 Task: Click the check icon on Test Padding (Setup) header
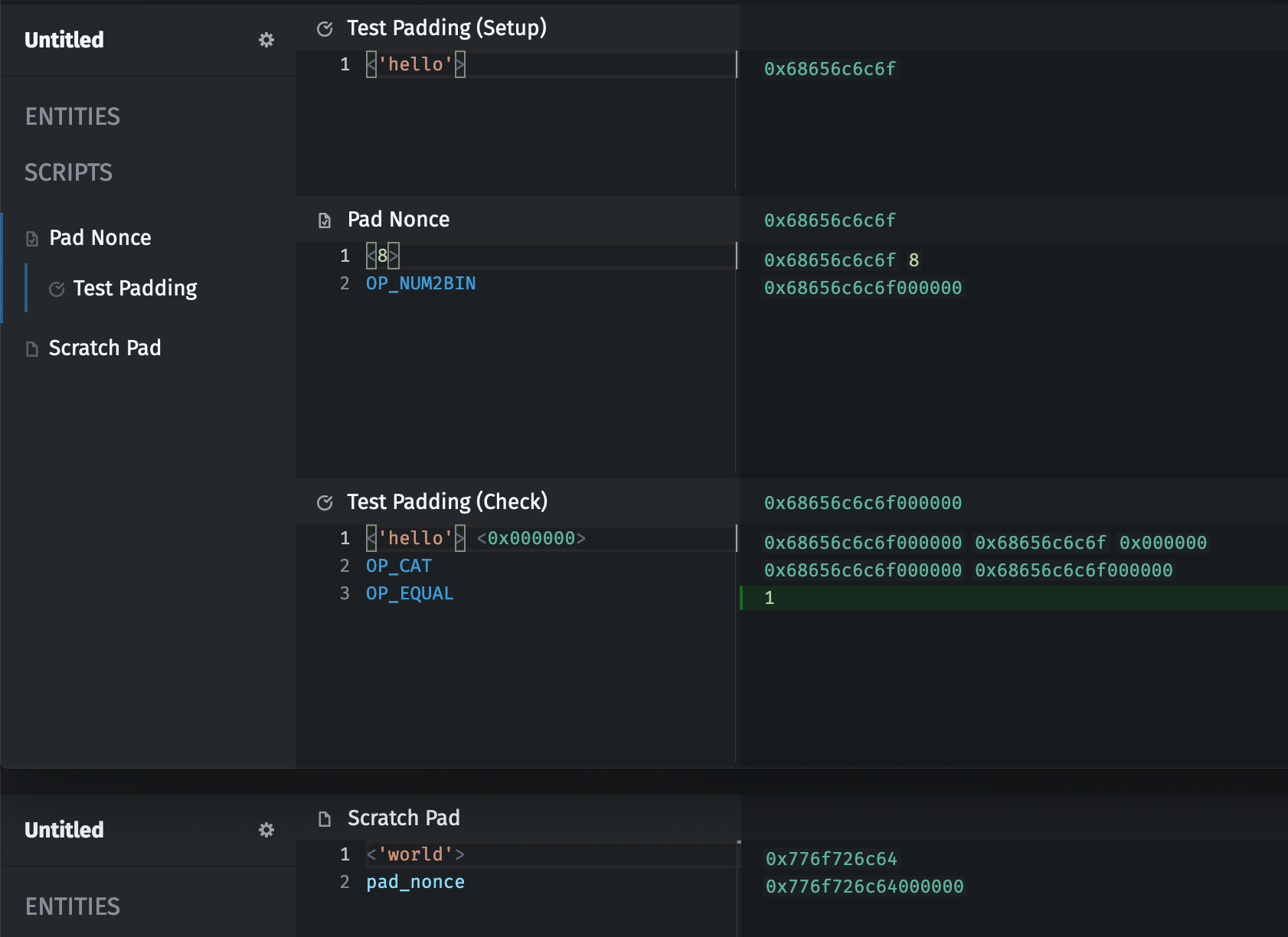(x=325, y=28)
